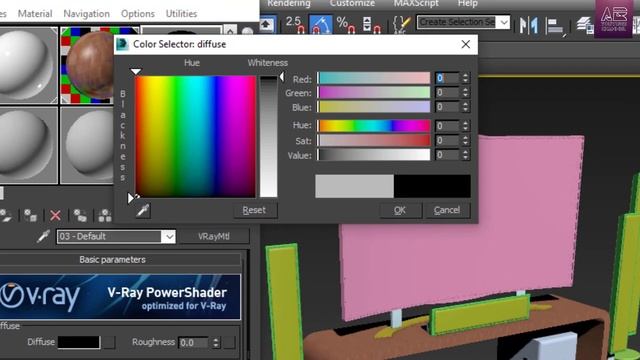
Task: Click the Blue channel slider
Action: 373,107
